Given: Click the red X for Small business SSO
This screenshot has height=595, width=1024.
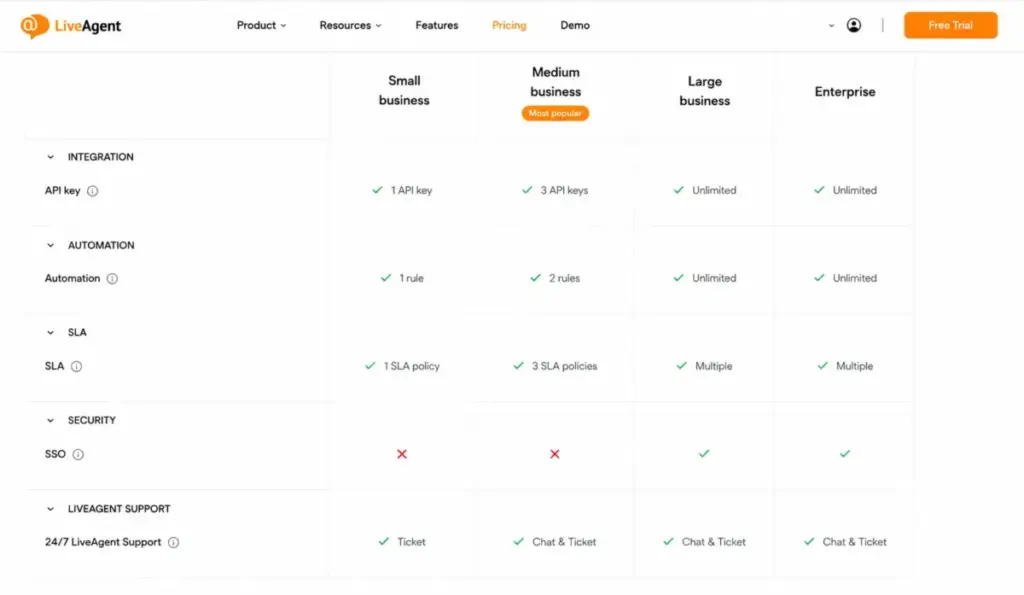Looking at the screenshot, I should [x=402, y=454].
